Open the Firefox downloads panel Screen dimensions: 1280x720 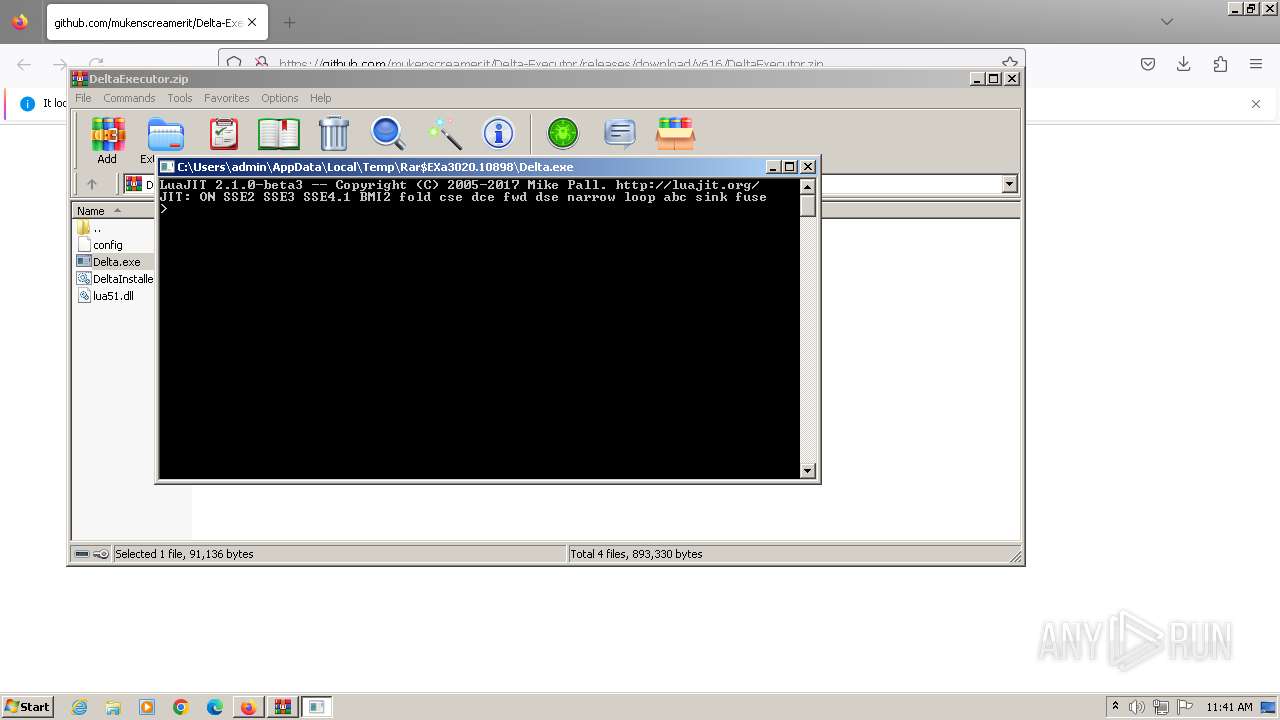(x=1184, y=64)
